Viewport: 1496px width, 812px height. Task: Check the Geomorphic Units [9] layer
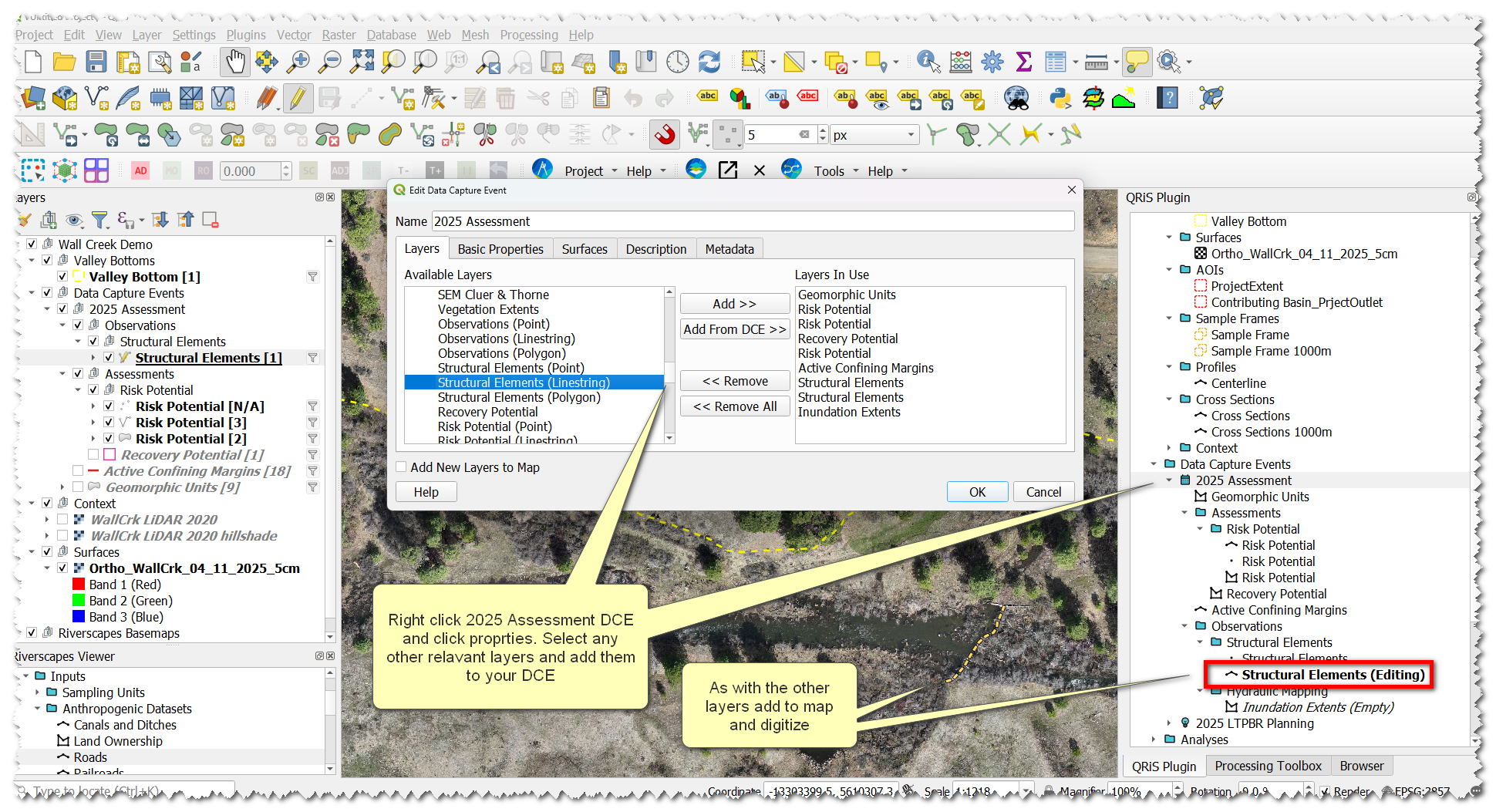coord(78,487)
